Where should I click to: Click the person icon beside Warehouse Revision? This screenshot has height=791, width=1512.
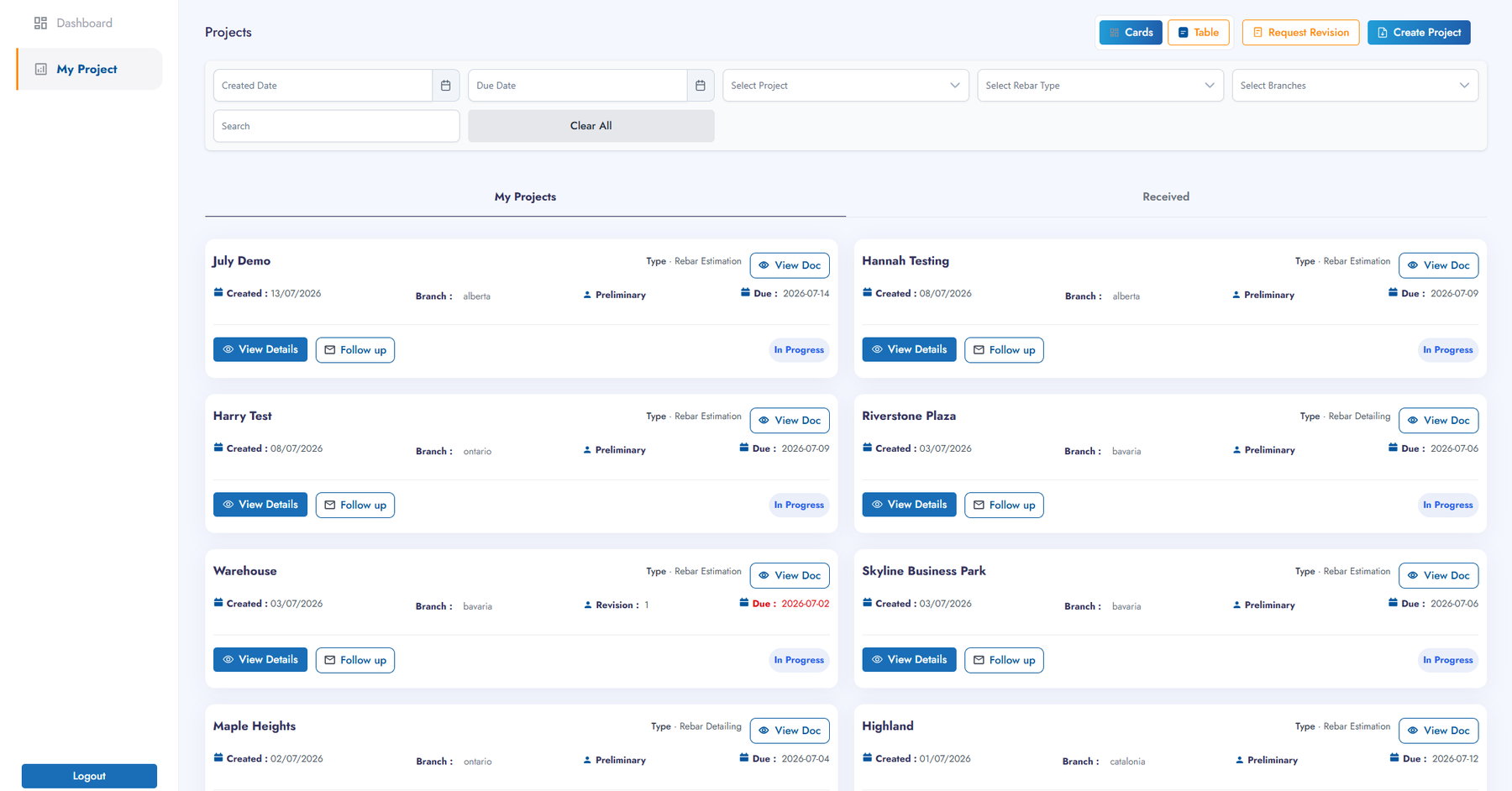588,605
